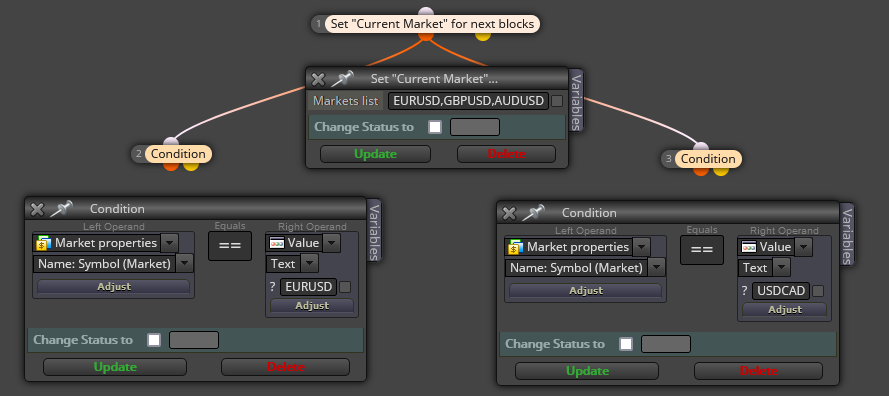Open Text type dropdown in EURUSD Condition
889x396 pixels.
310,263
